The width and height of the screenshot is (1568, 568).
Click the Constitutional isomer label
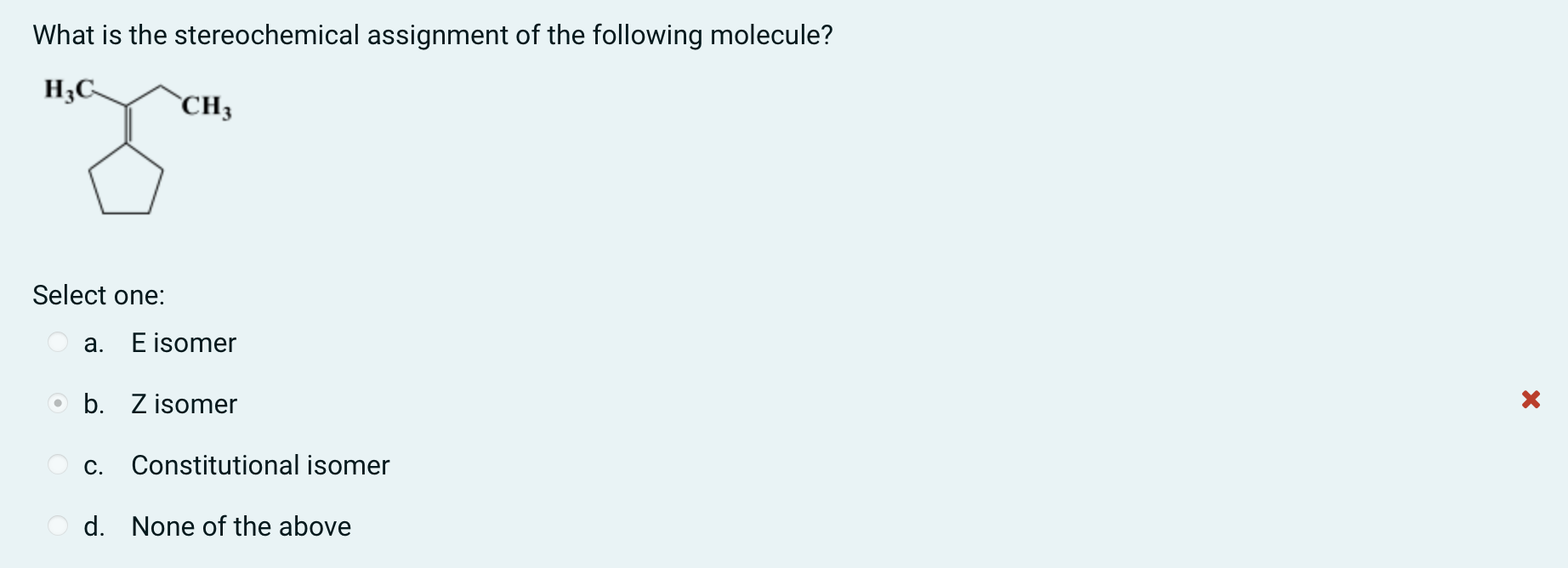point(259,466)
